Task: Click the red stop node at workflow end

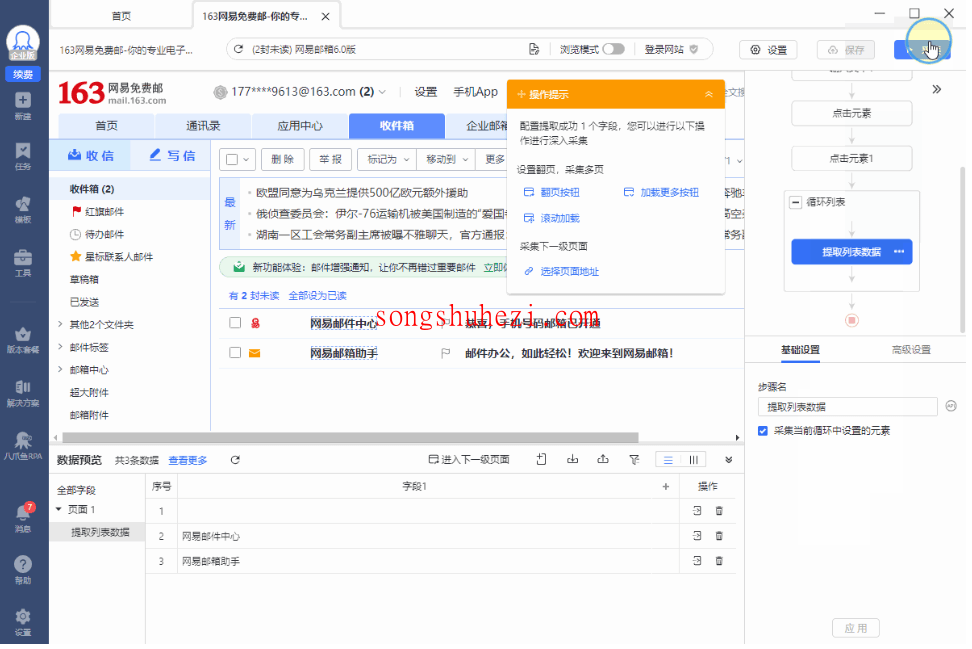Action: pos(852,320)
